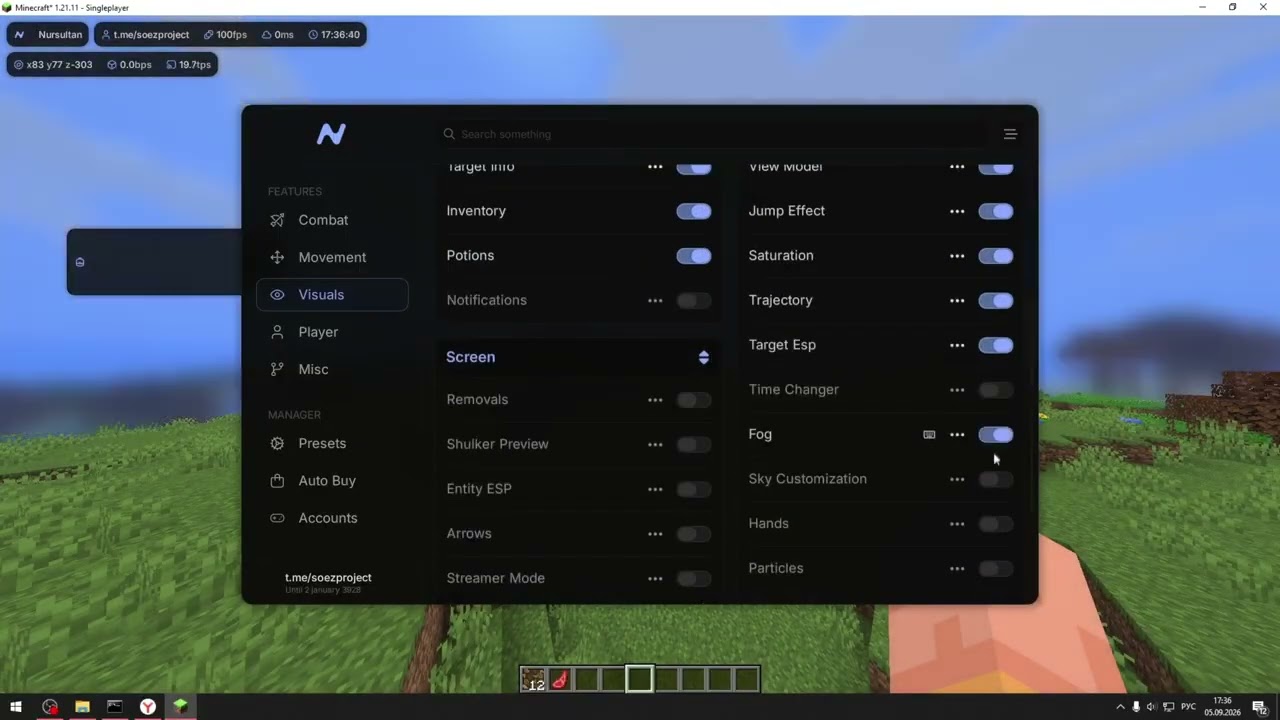Click the t.me/soezproject link in the sidebar
Image resolution: width=1280 pixels, height=720 pixels.
pyautogui.click(x=328, y=577)
